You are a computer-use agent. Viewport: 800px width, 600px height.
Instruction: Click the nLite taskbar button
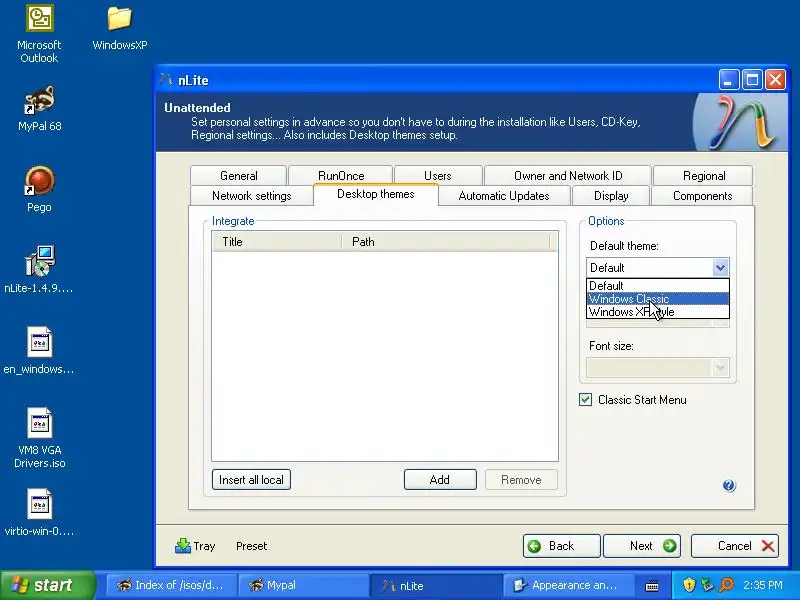[436, 585]
